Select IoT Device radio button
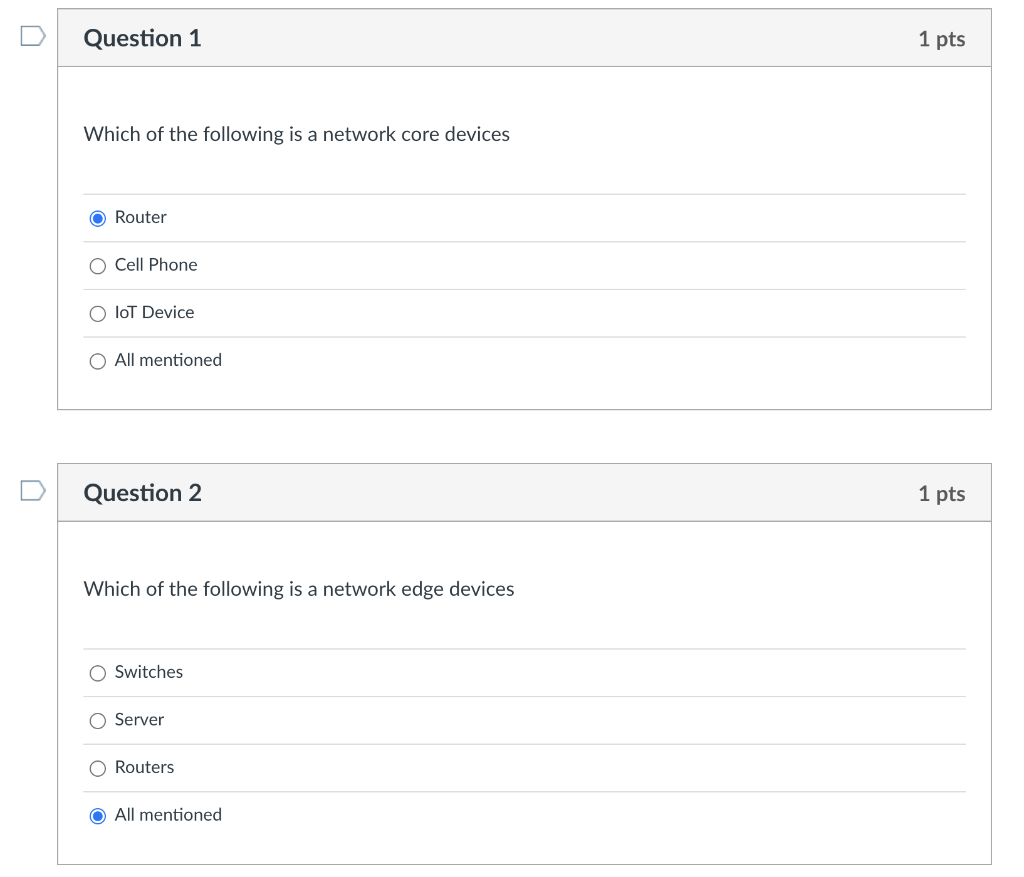Image resolution: width=1024 pixels, height=877 pixels. [x=98, y=314]
